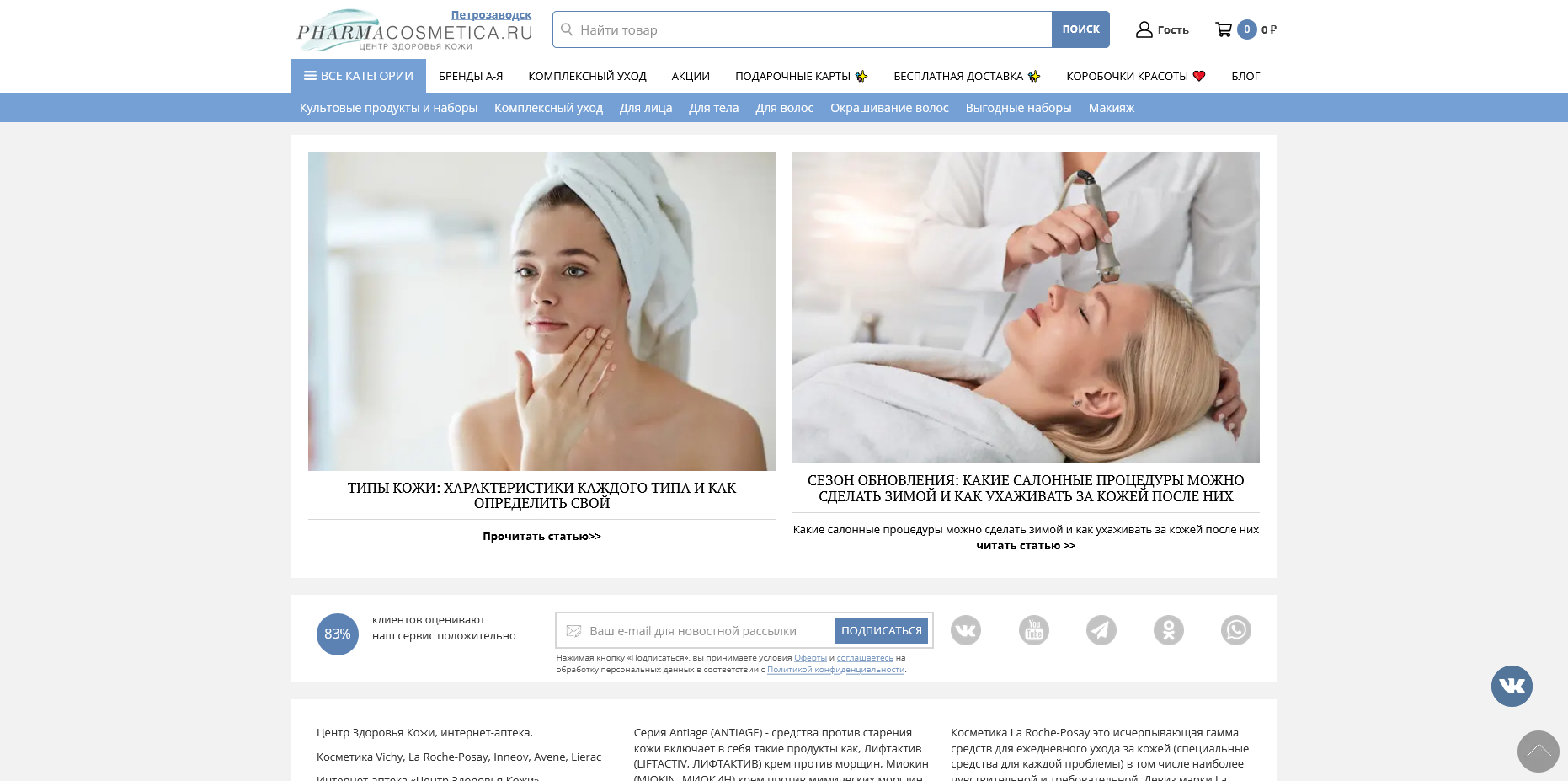Image resolution: width=1568 pixels, height=781 pixels.
Task: Open КОМПЛЕКСНЫЙ УХОД in main menu
Action: click(x=587, y=76)
